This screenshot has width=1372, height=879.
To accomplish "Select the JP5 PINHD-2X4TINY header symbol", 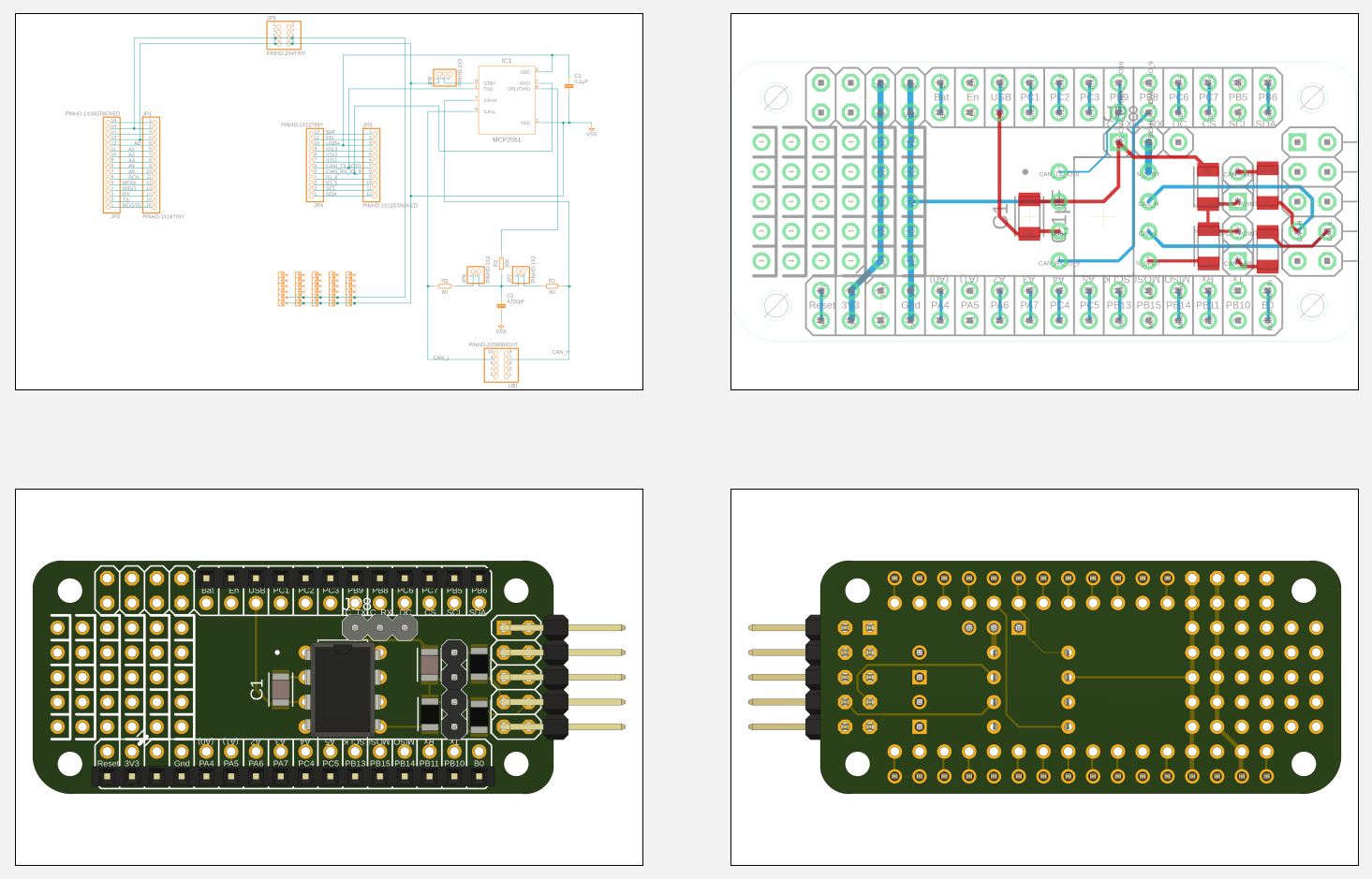I will pos(283,36).
